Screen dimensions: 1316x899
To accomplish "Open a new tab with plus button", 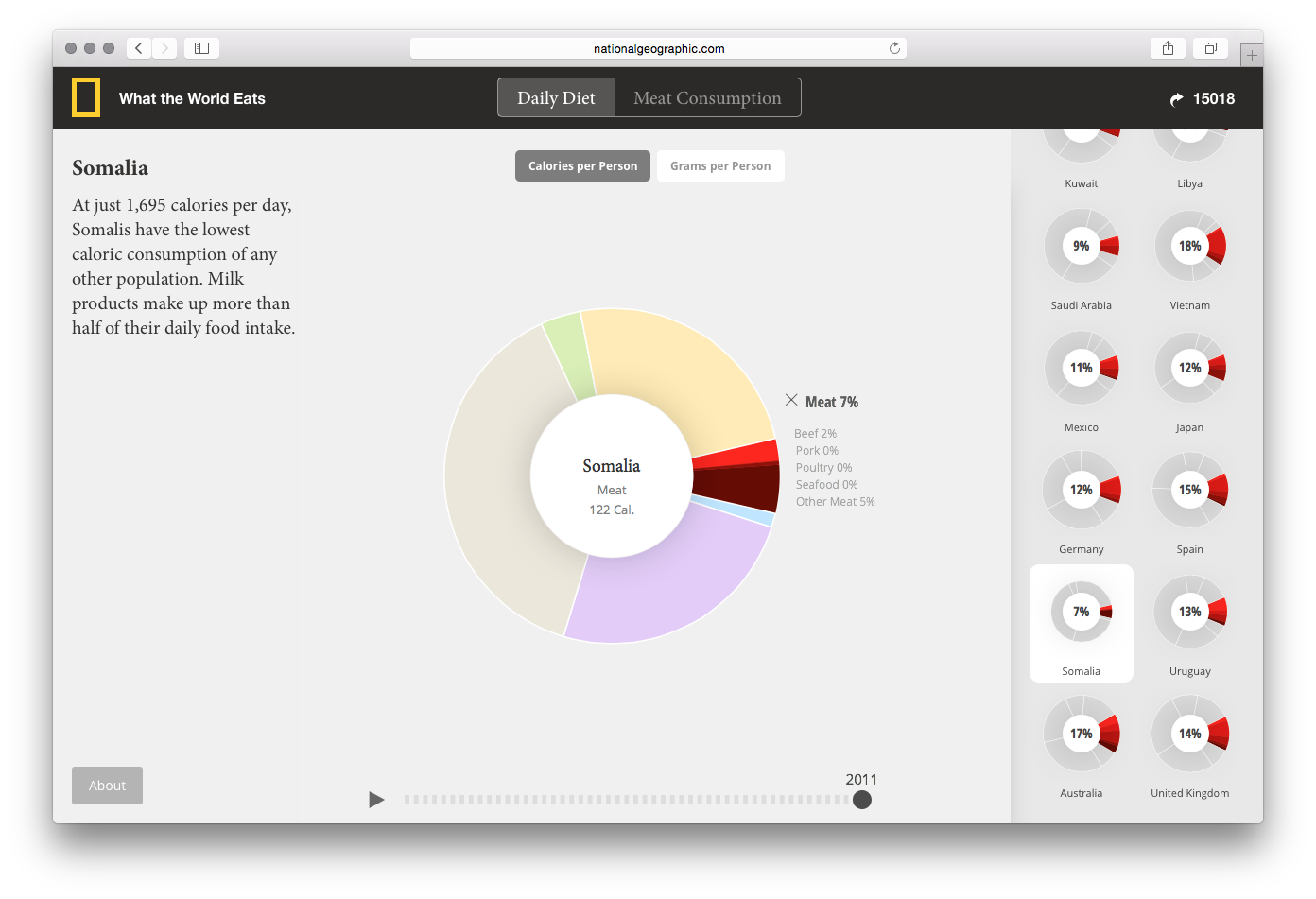I will click(x=1251, y=56).
